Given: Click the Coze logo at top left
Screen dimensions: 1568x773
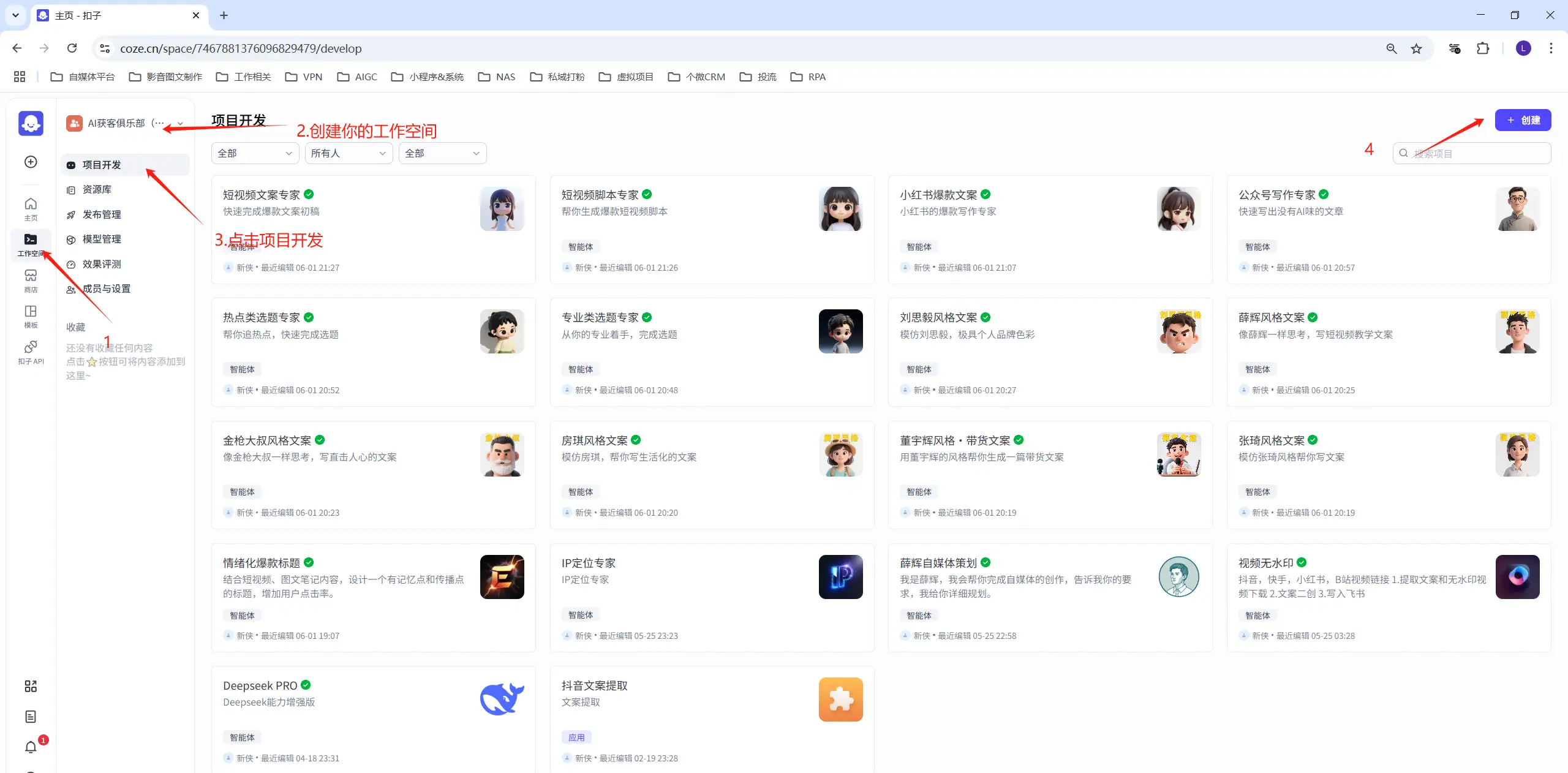Looking at the screenshot, I should tap(31, 123).
